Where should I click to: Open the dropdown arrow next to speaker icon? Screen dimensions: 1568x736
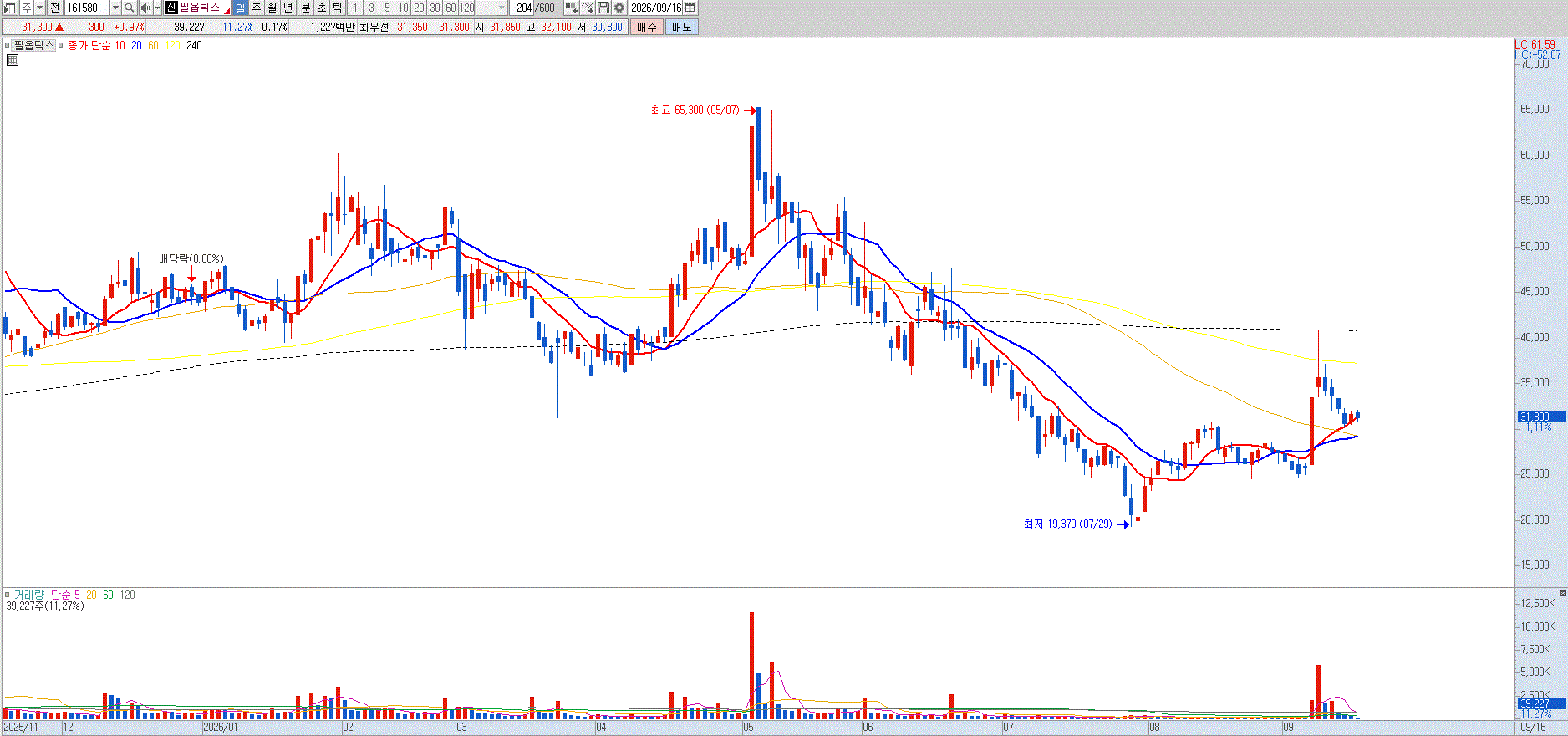point(157,8)
